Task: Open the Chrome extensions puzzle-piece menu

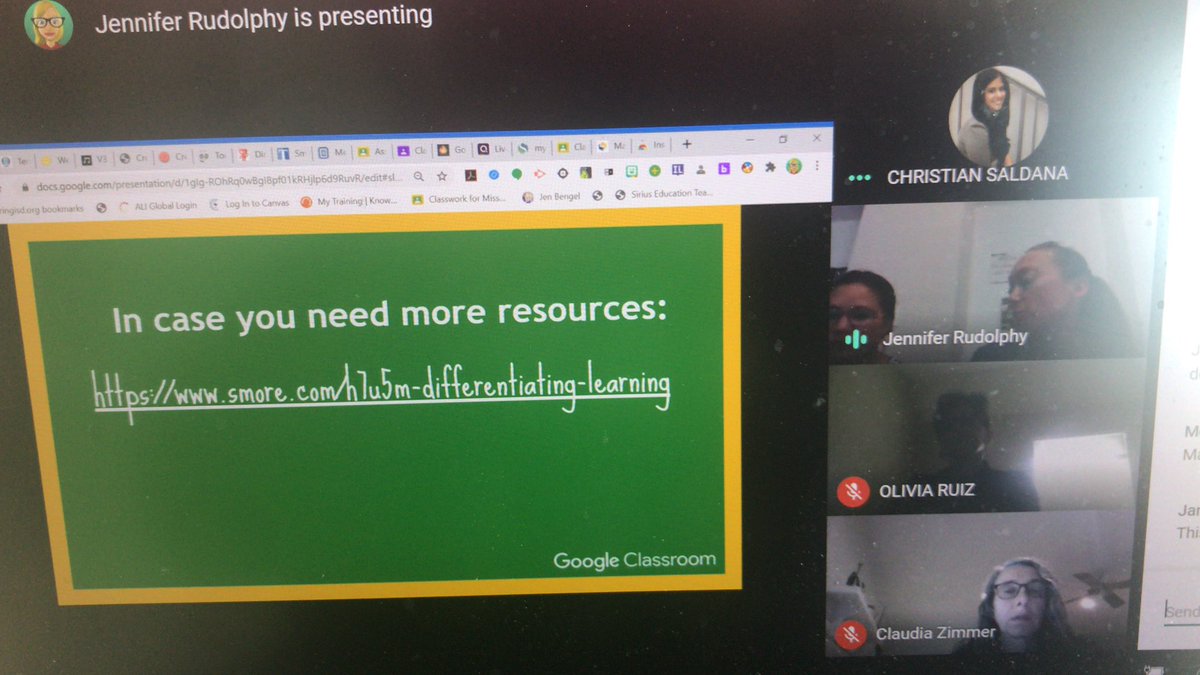Action: coord(770,167)
